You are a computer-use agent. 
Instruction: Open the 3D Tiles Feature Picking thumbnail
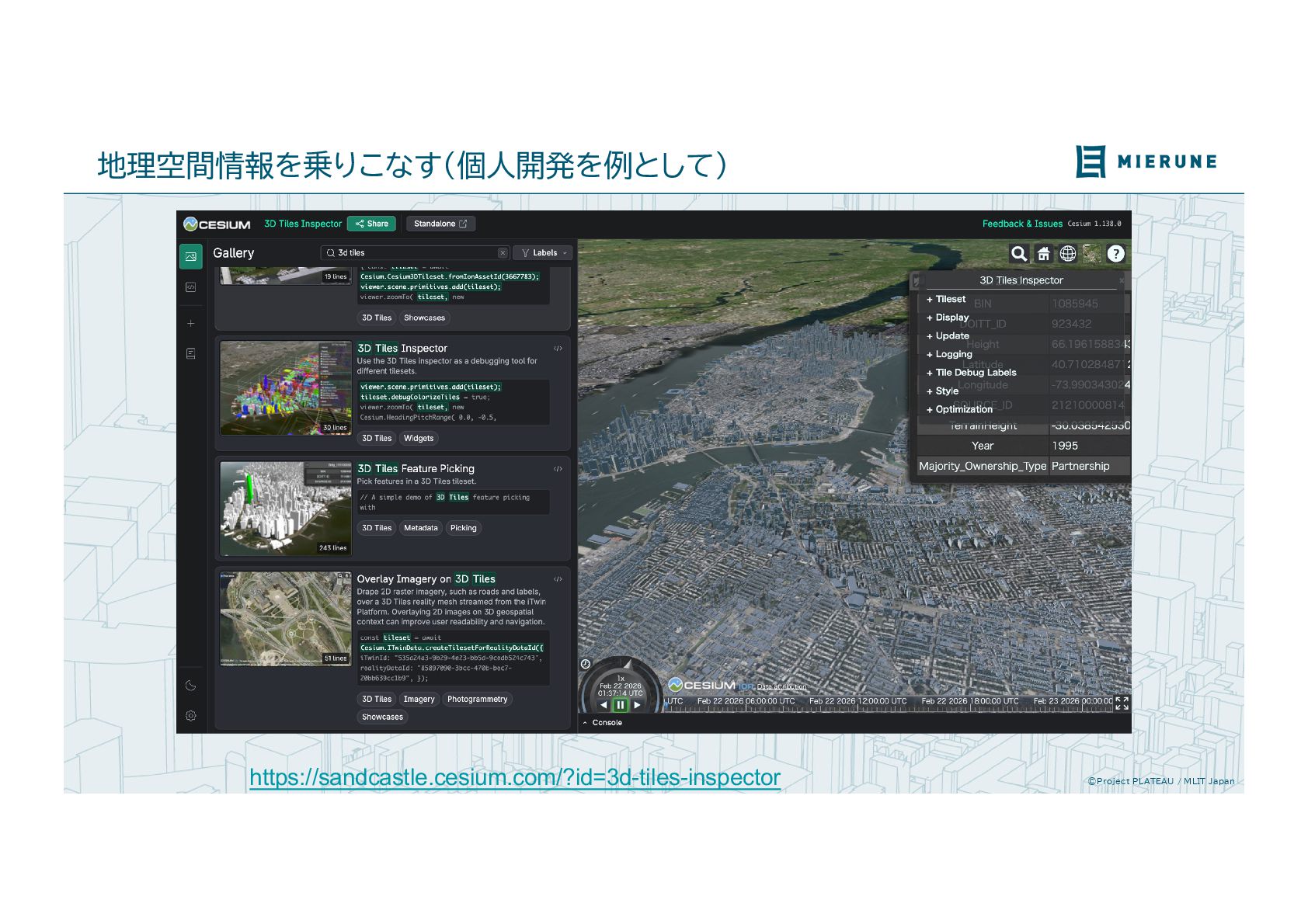(286, 509)
